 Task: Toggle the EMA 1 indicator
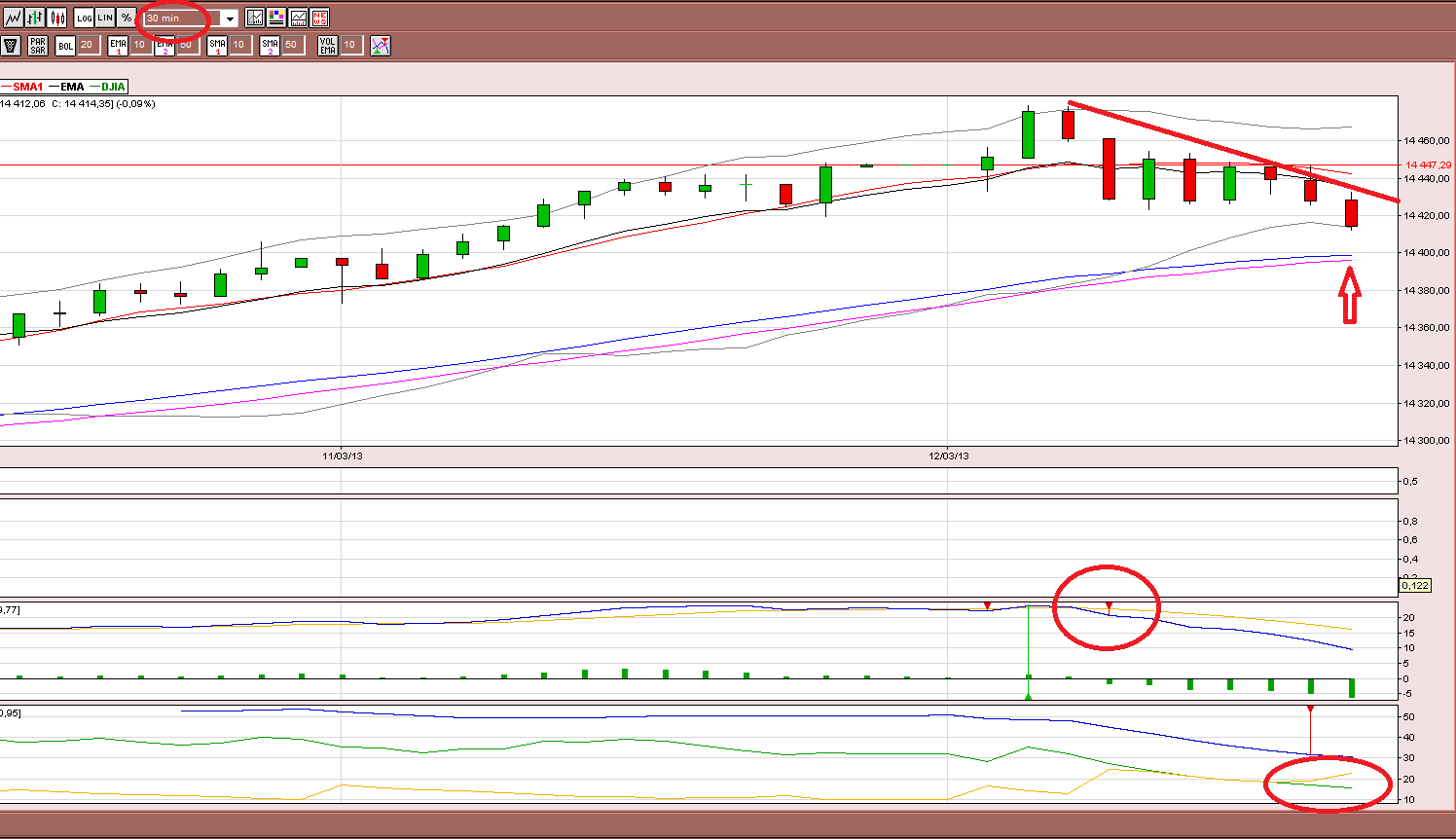pos(118,45)
